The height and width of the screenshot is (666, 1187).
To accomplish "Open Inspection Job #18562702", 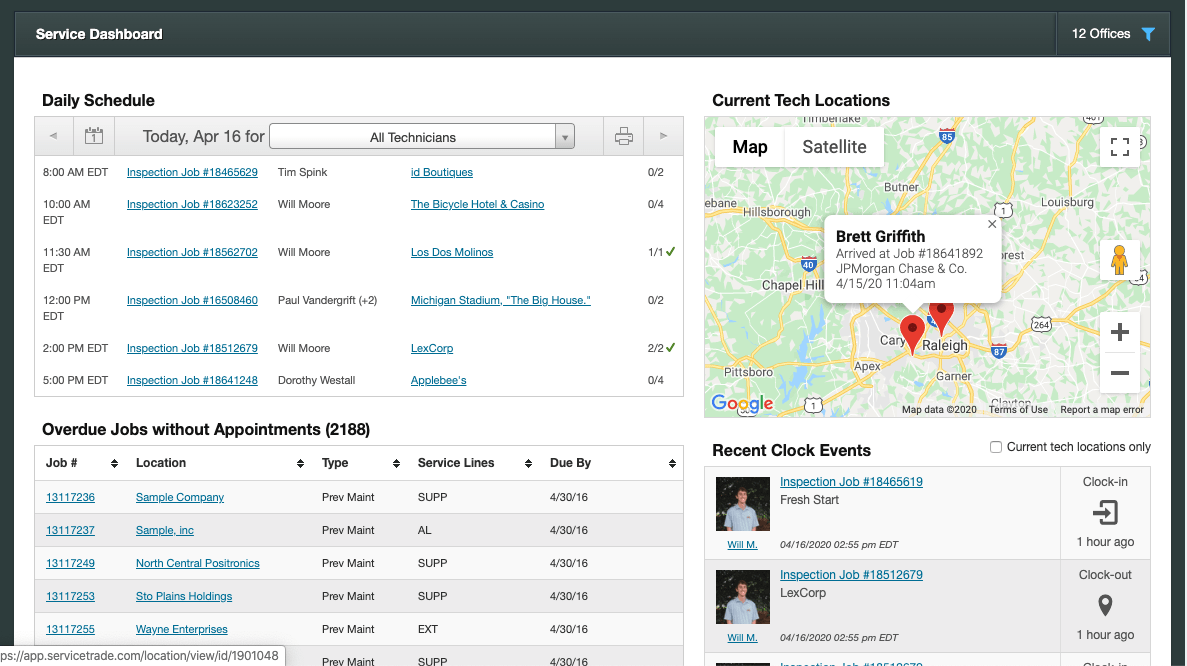I will [192, 252].
